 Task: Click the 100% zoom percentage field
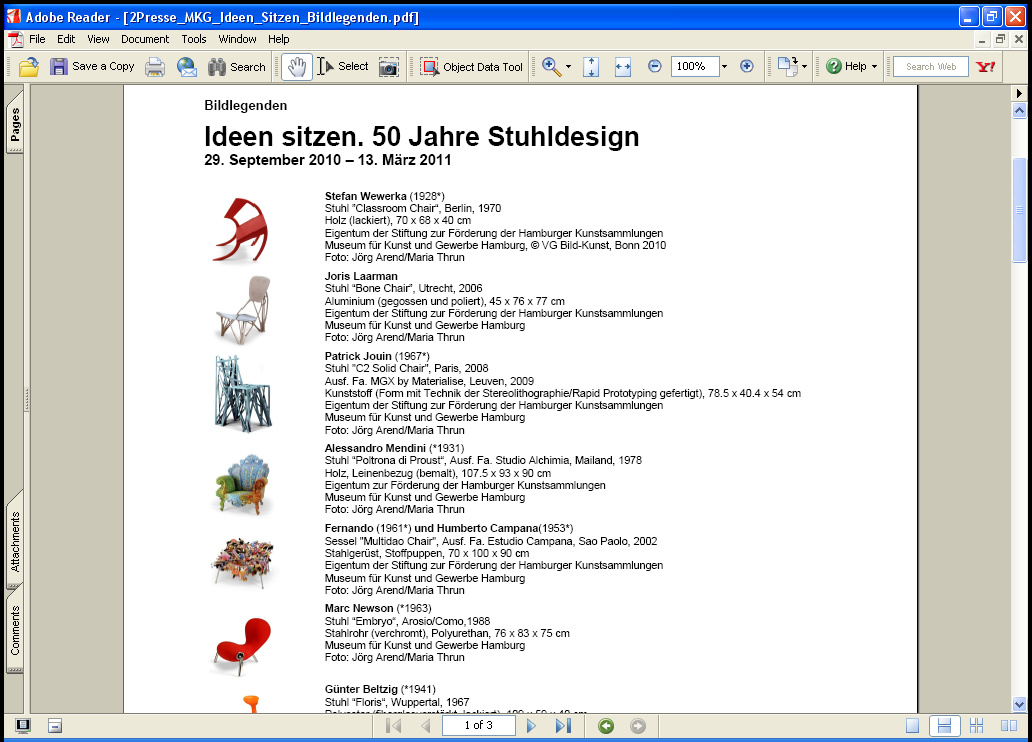click(694, 66)
